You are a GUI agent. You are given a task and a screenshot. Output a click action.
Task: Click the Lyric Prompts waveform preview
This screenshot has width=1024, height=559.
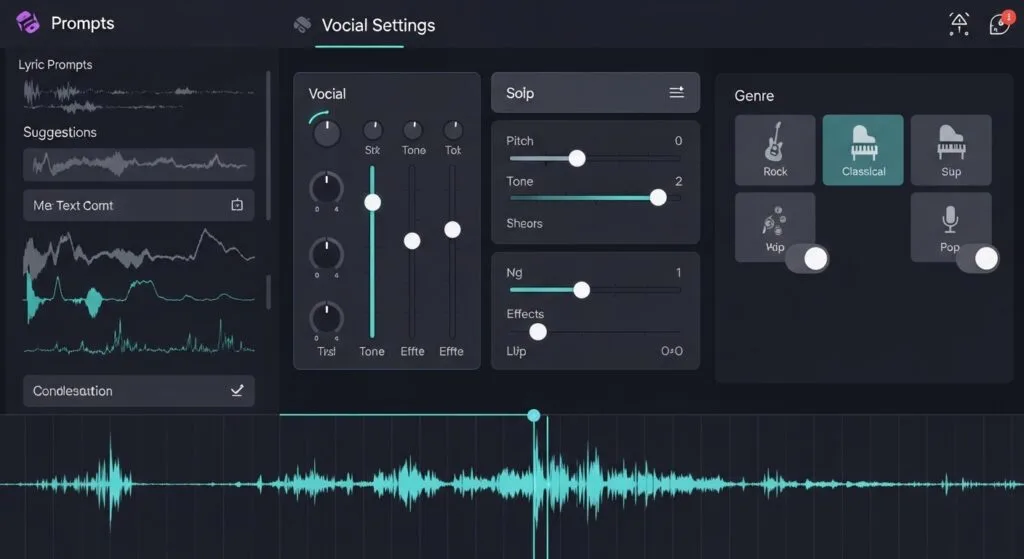coord(138,95)
